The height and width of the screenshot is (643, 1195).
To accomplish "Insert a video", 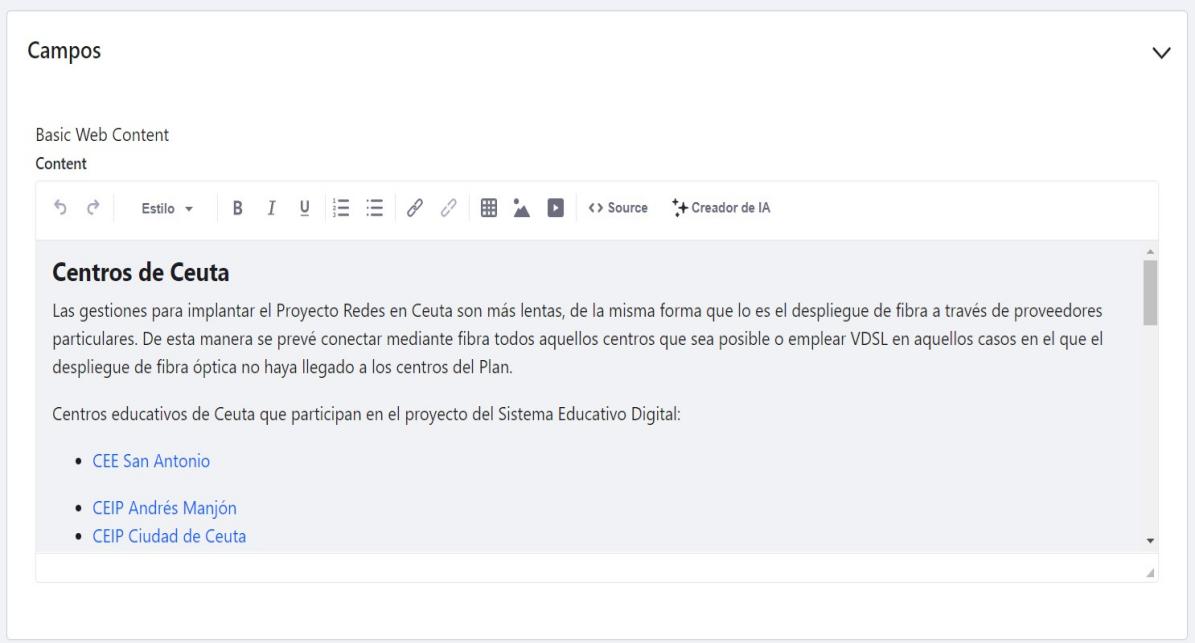I will [556, 208].
